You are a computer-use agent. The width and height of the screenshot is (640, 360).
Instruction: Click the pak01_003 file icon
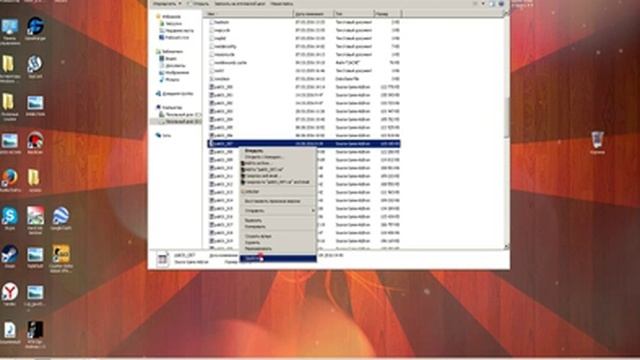212,111
